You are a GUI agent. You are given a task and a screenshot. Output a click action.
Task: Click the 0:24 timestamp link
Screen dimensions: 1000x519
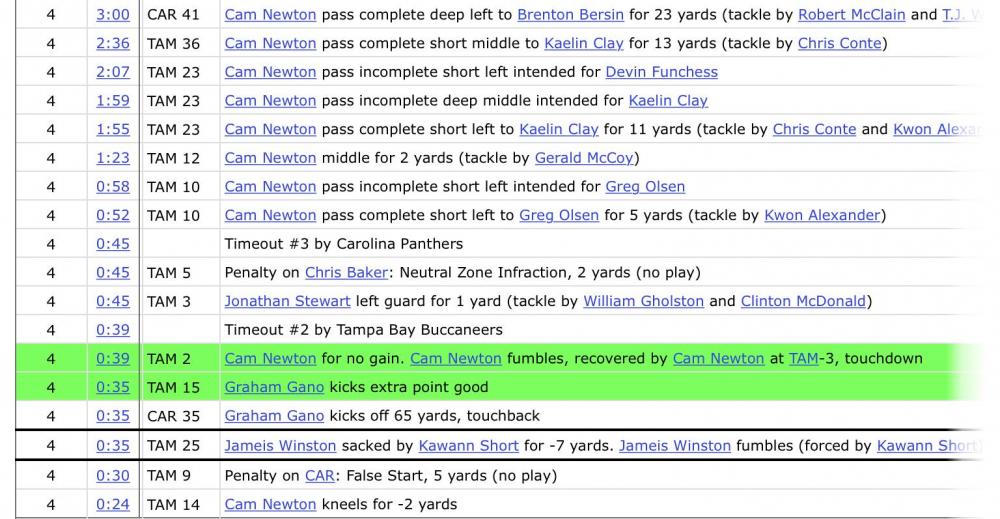coord(113,505)
